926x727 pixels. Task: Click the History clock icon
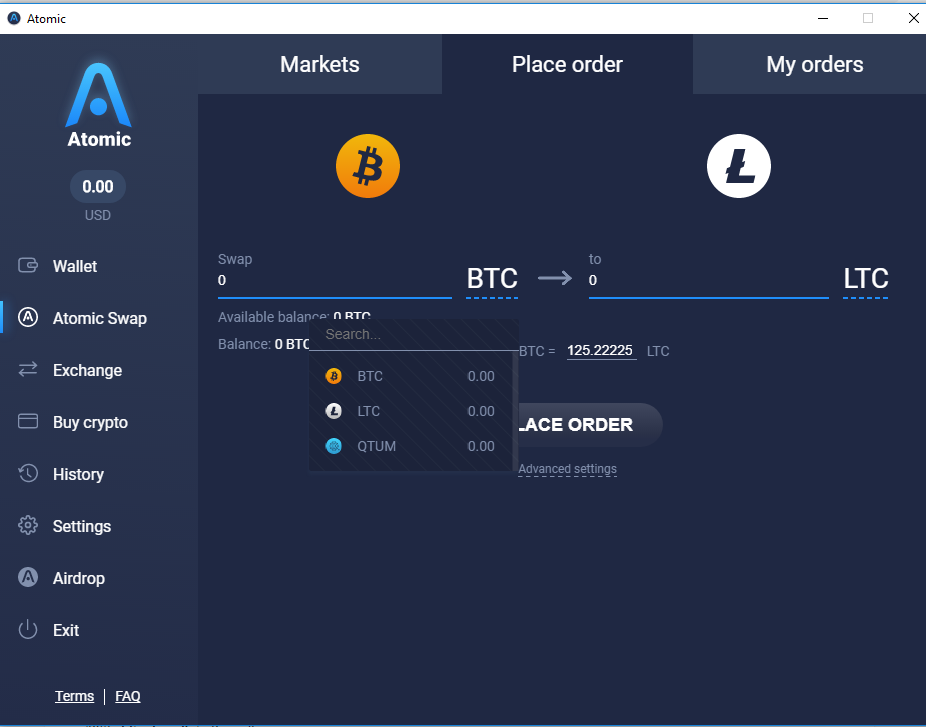[x=28, y=473]
